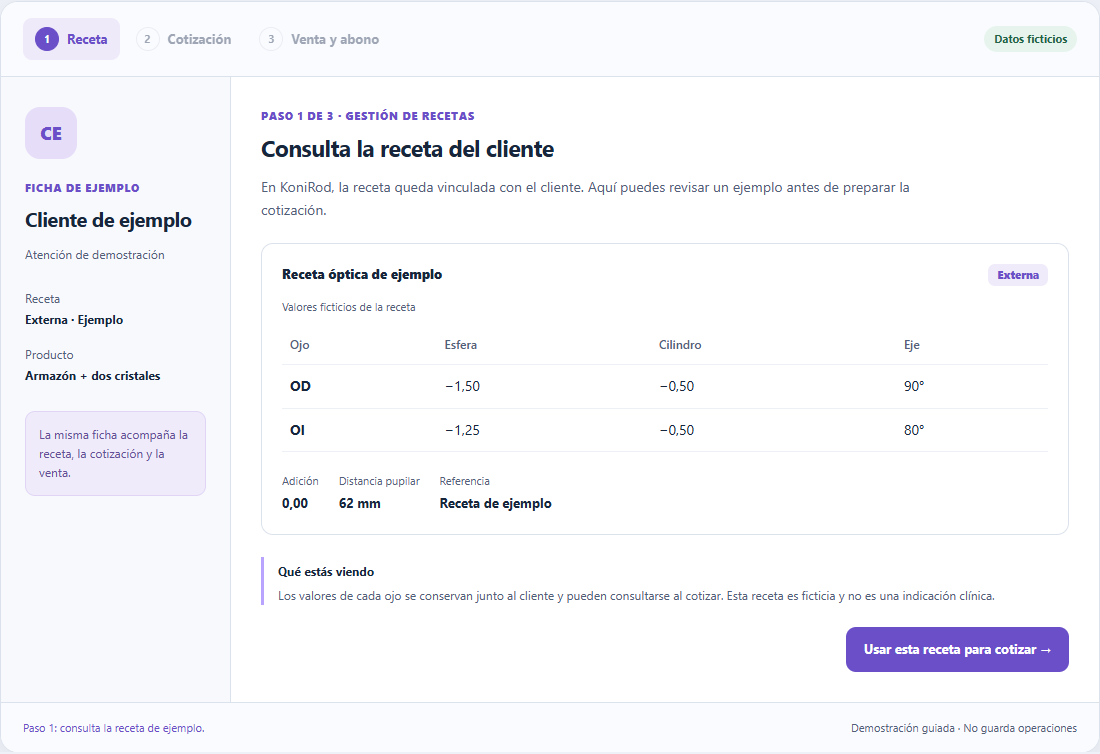
Task: Click the Ojo column header
Action: click(x=300, y=345)
